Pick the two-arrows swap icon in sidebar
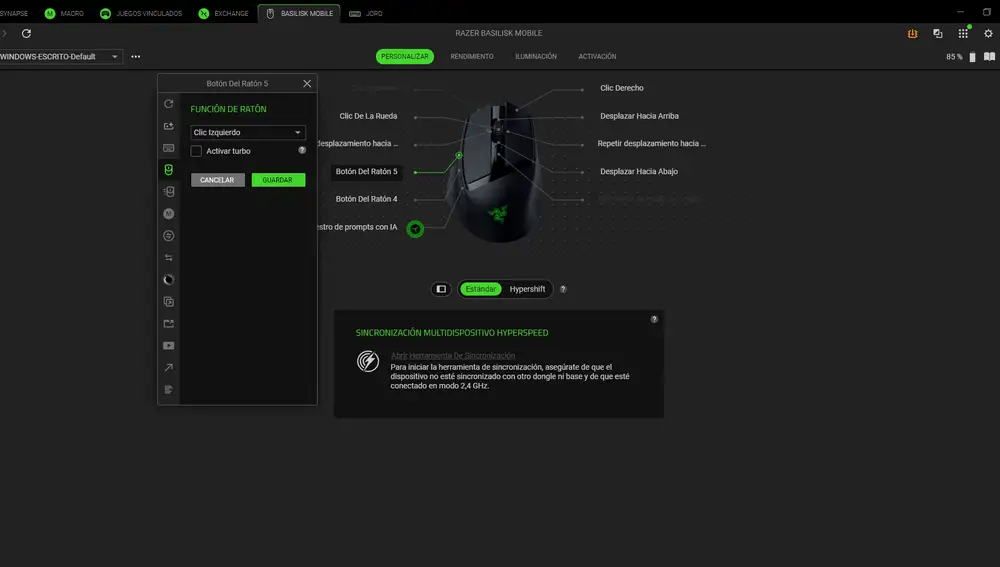This screenshot has width=1000, height=567. tap(168, 258)
